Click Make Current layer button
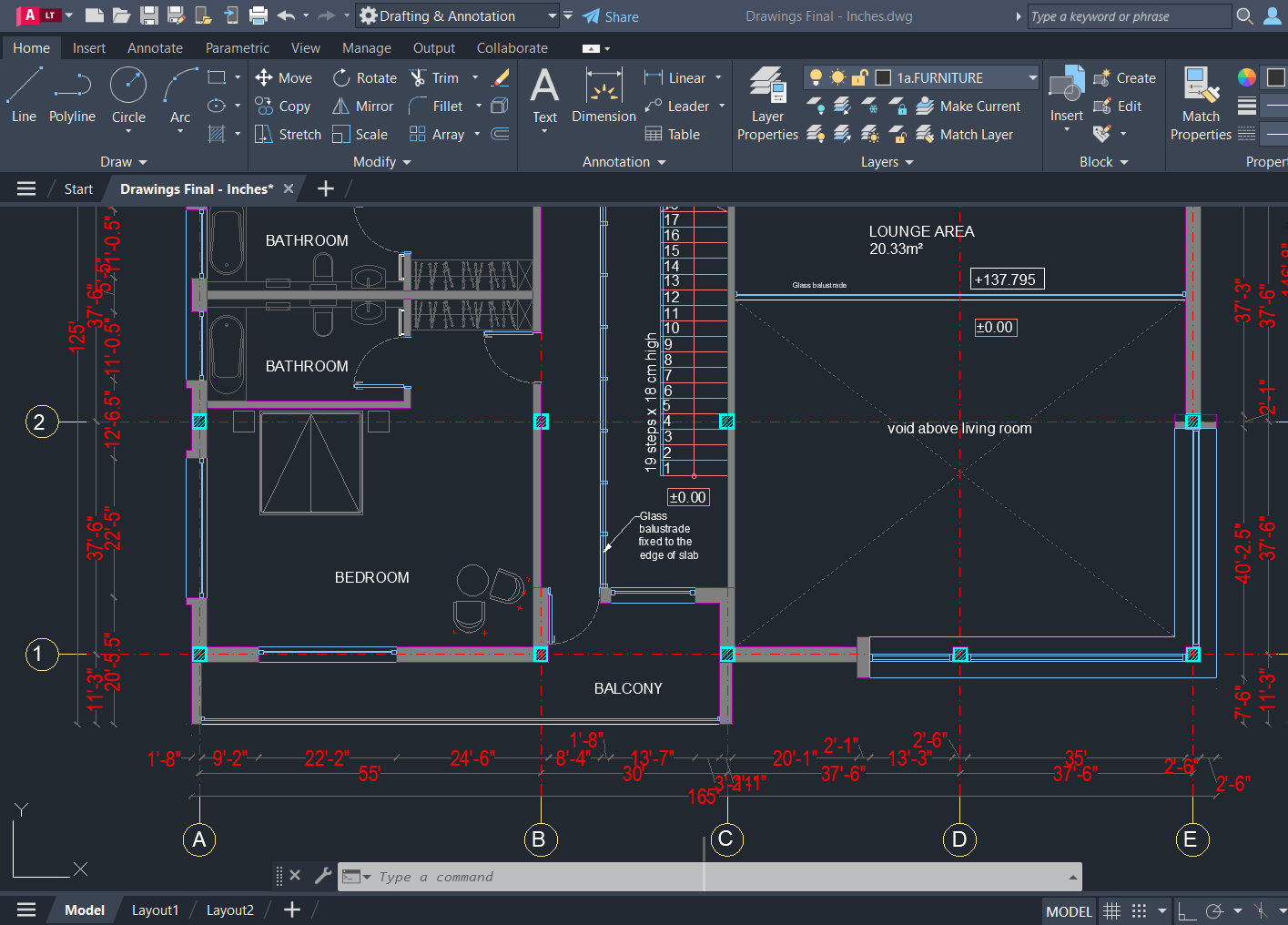Screen dimensions: 1288x925 point(969,107)
